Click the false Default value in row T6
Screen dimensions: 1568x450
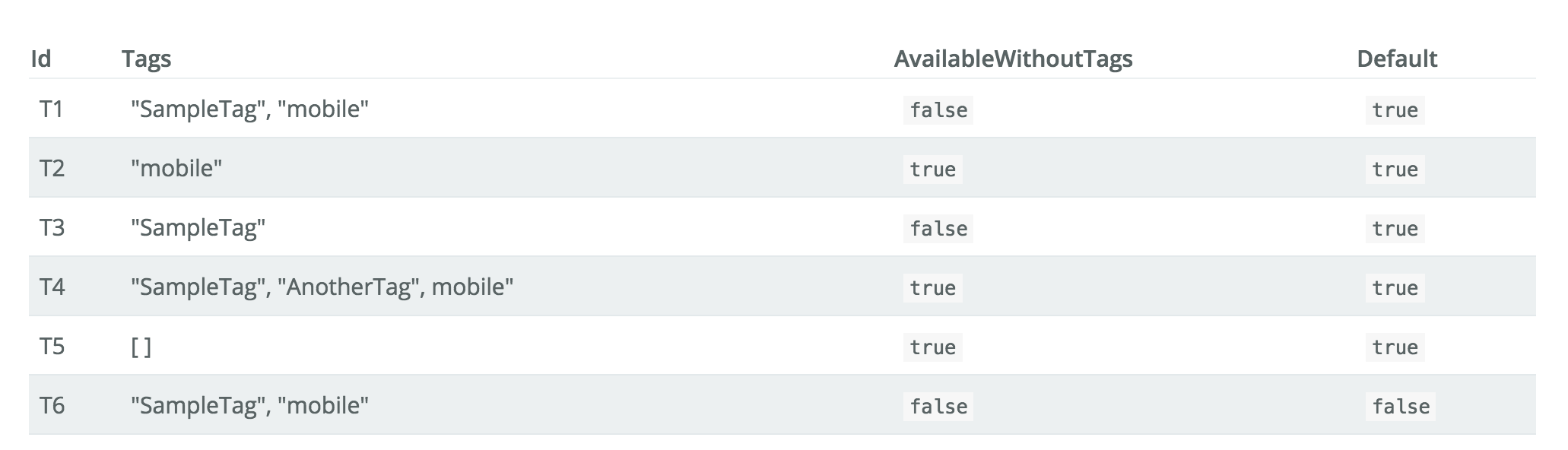(1401, 407)
